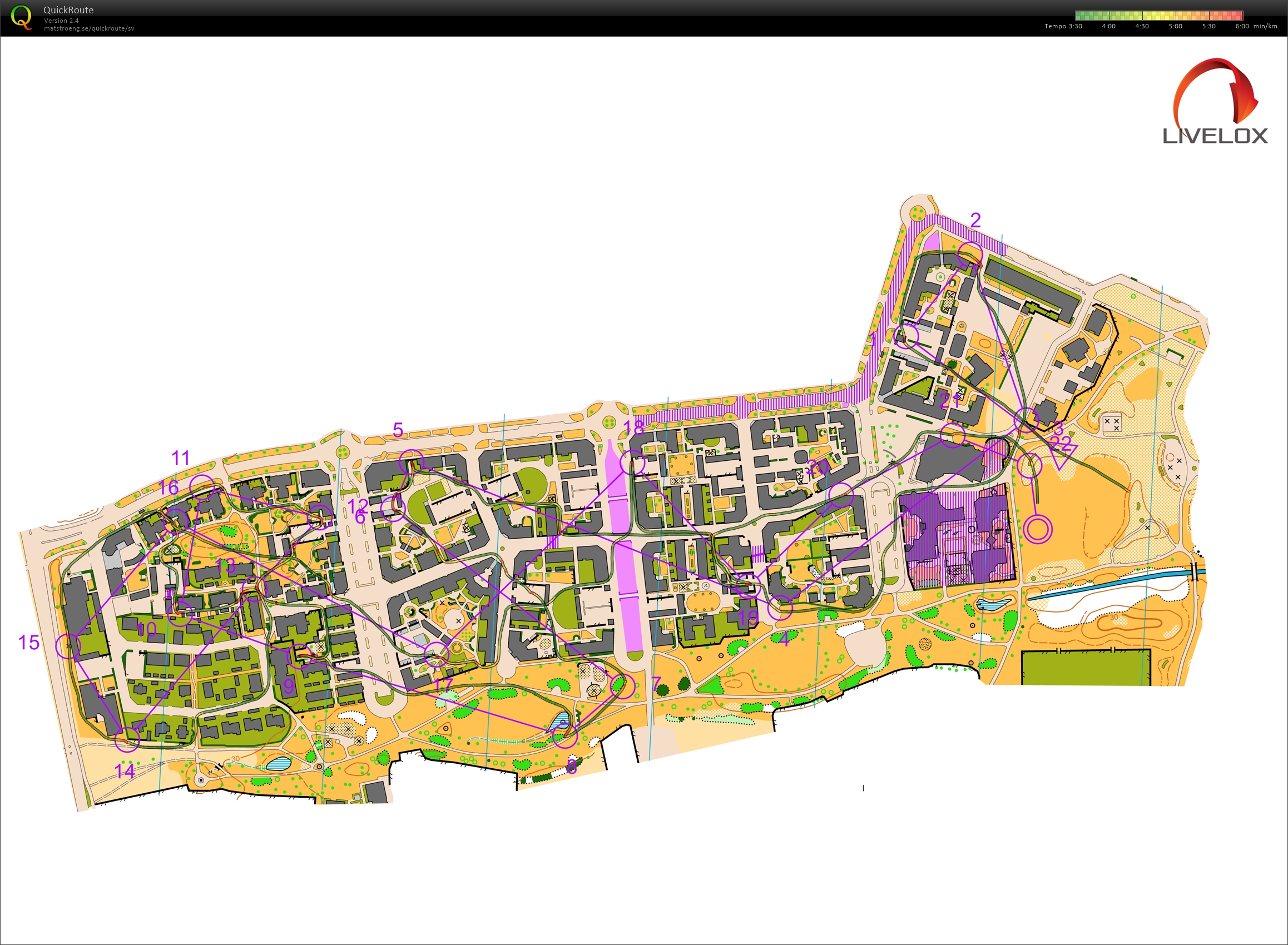1288x945 pixels.
Task: Click control number 9 label
Action: coord(289,686)
